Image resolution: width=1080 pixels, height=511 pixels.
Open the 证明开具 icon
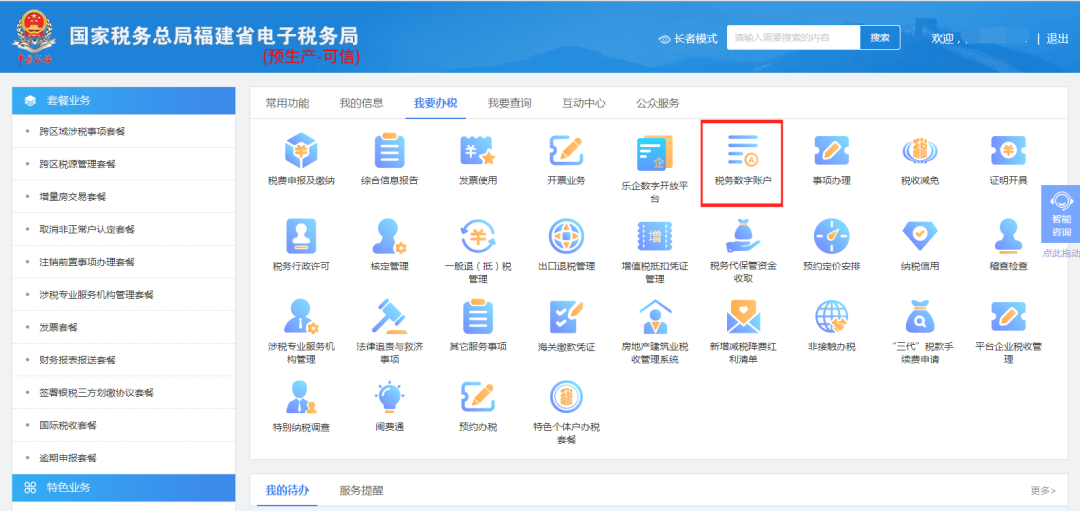pos(1008,151)
